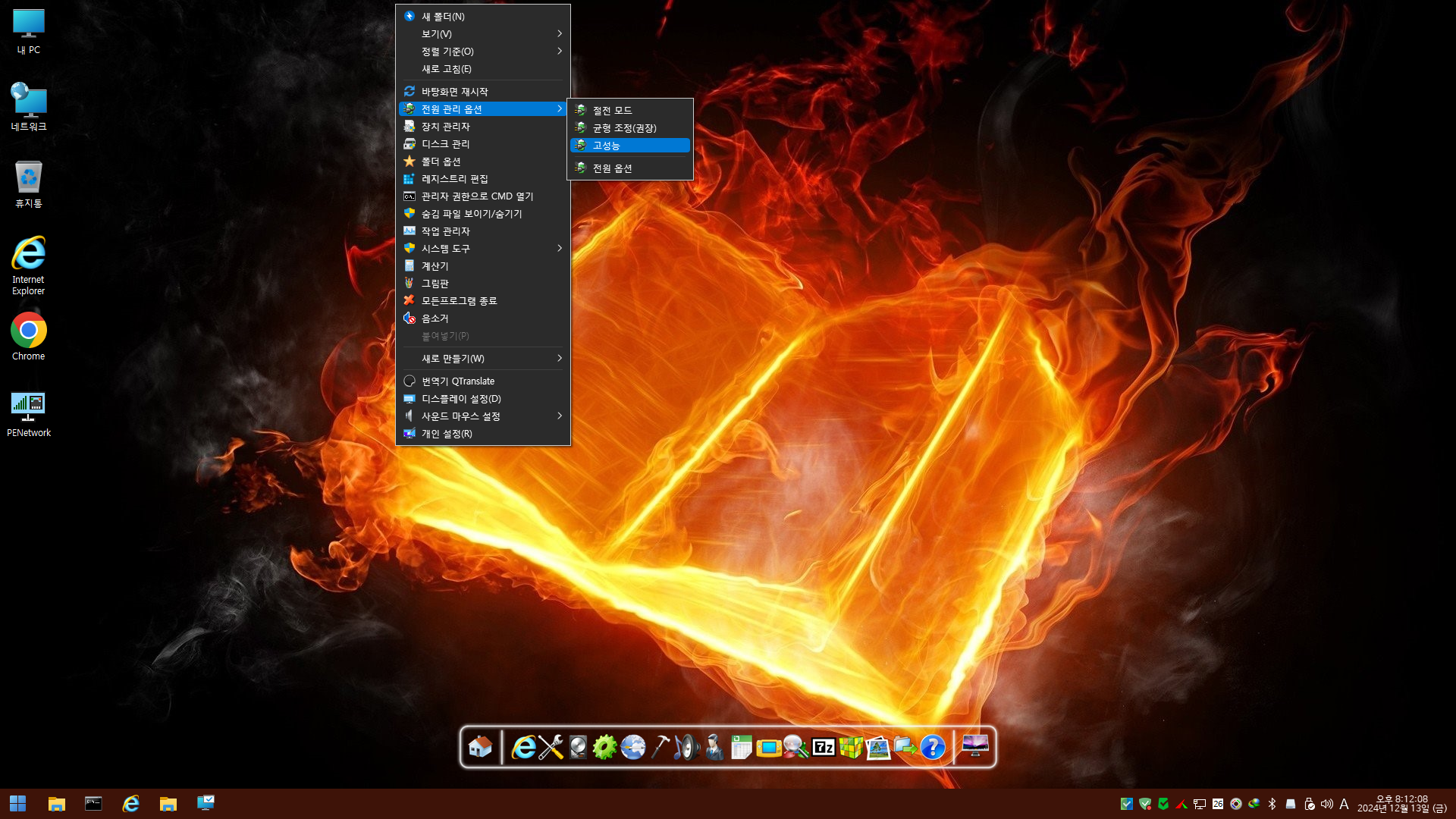1456x819 pixels.
Task: Open 개인 설정(R) menu entry
Action: tap(483, 433)
